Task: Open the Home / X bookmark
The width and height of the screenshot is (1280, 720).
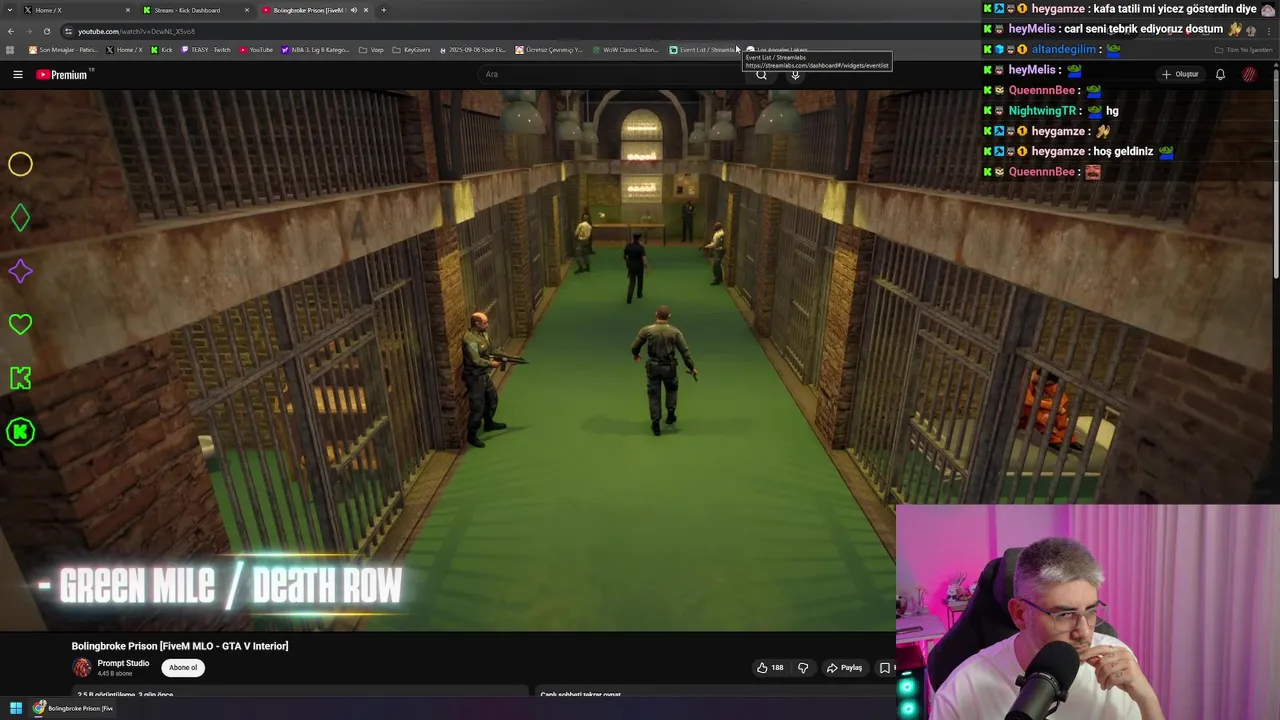Action: click(124, 50)
